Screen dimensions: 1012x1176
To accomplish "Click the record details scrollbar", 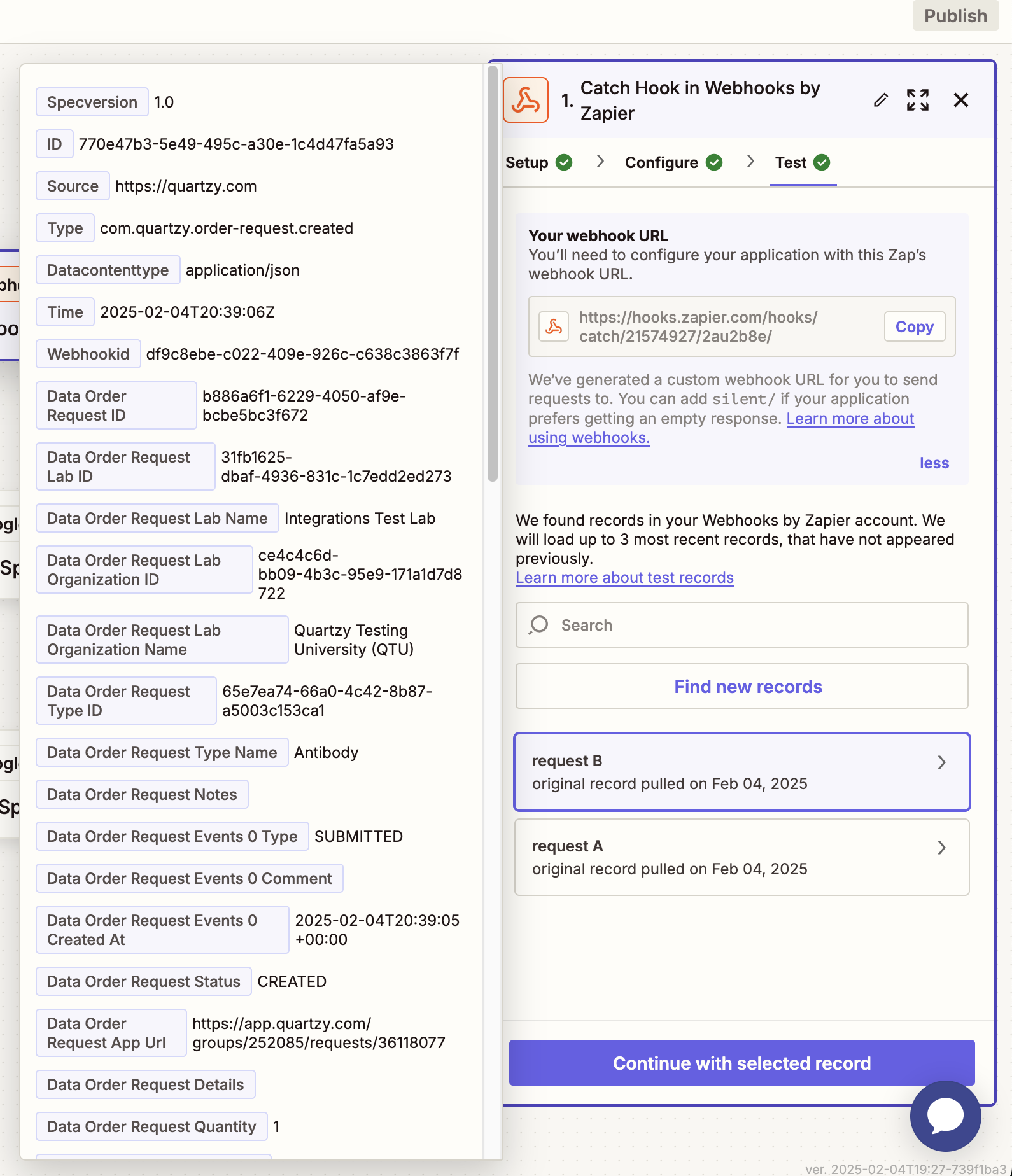I will point(492,274).
